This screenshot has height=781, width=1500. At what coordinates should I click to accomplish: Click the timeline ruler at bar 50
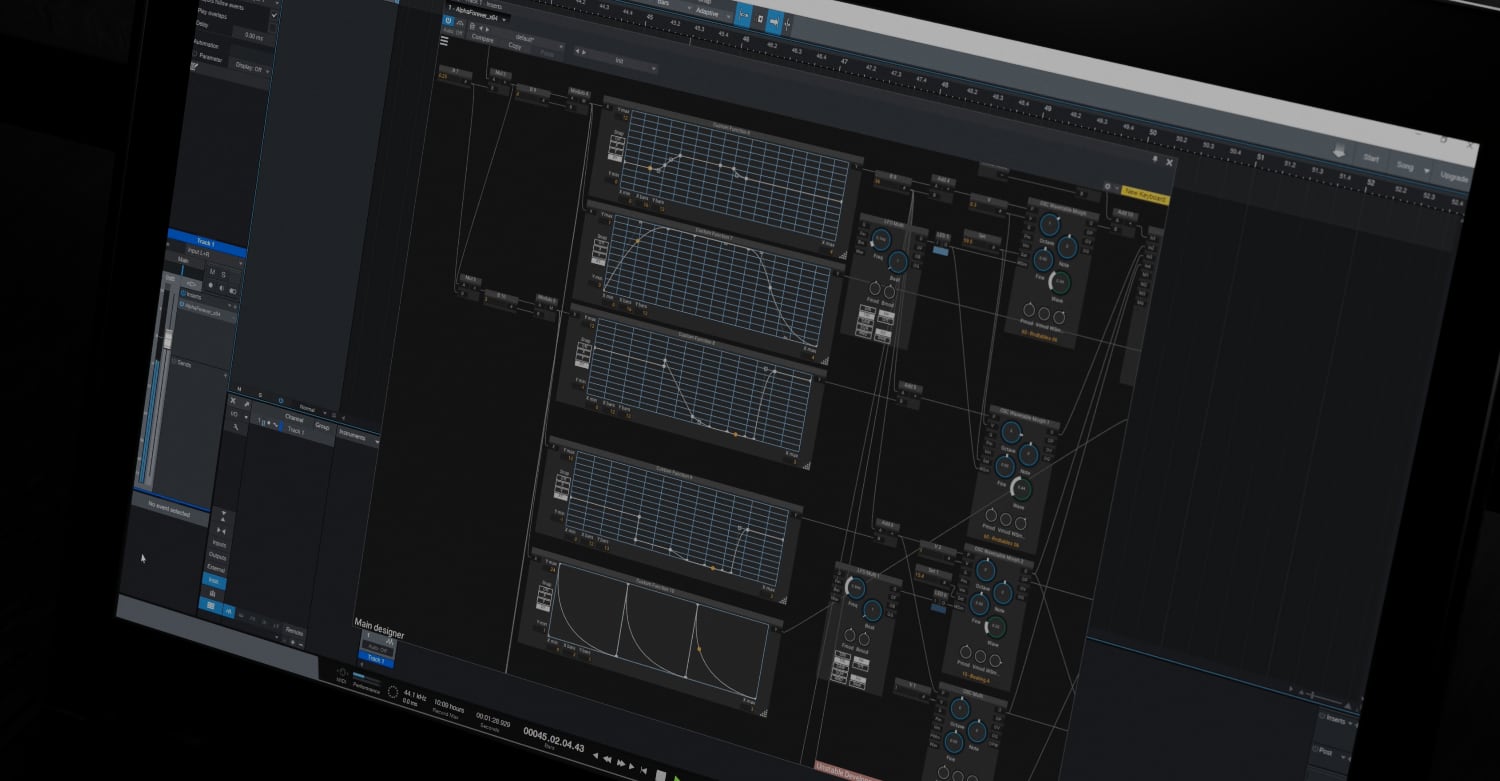click(1152, 133)
